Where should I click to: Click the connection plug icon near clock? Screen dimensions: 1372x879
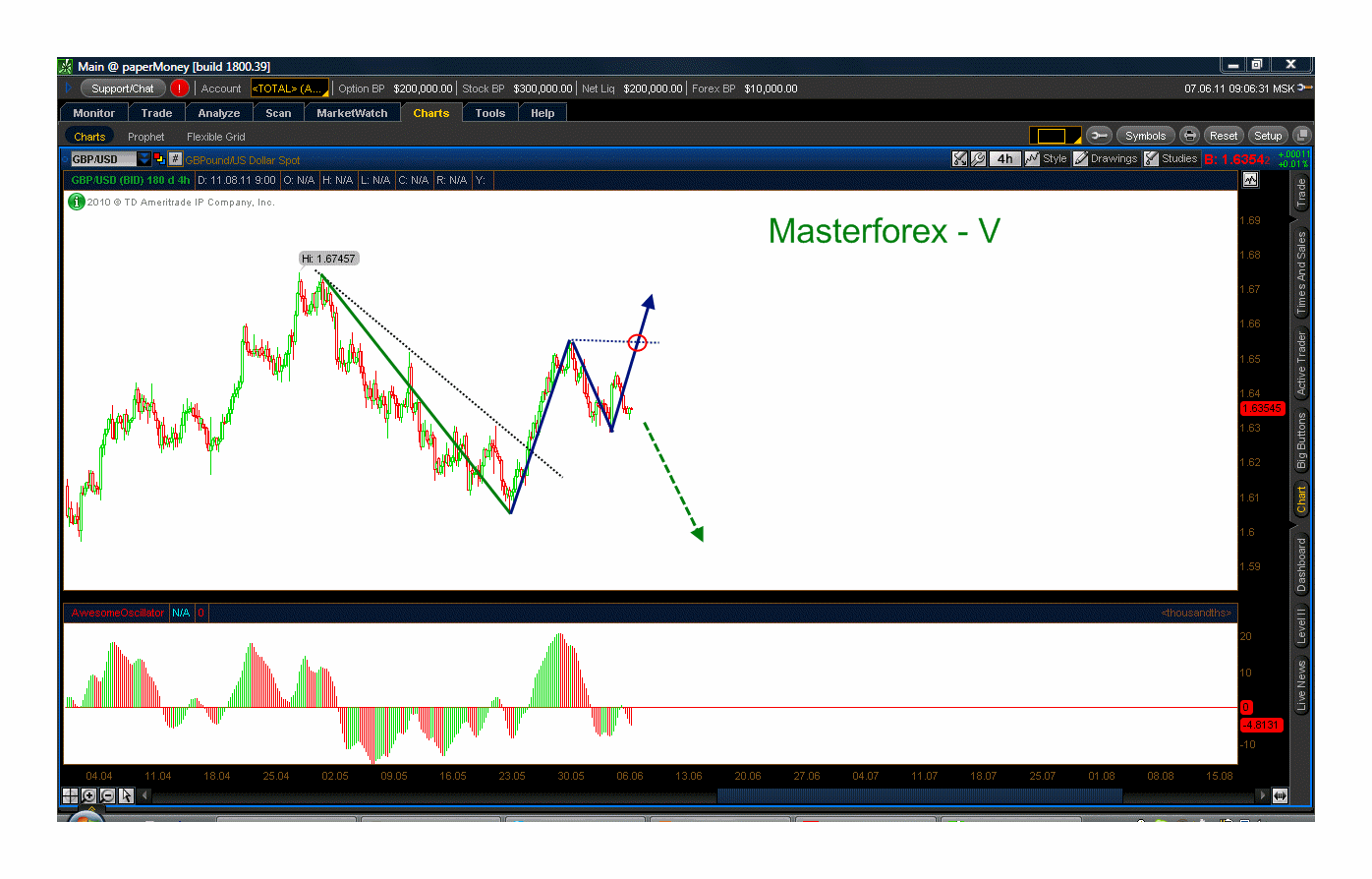pos(1305,88)
